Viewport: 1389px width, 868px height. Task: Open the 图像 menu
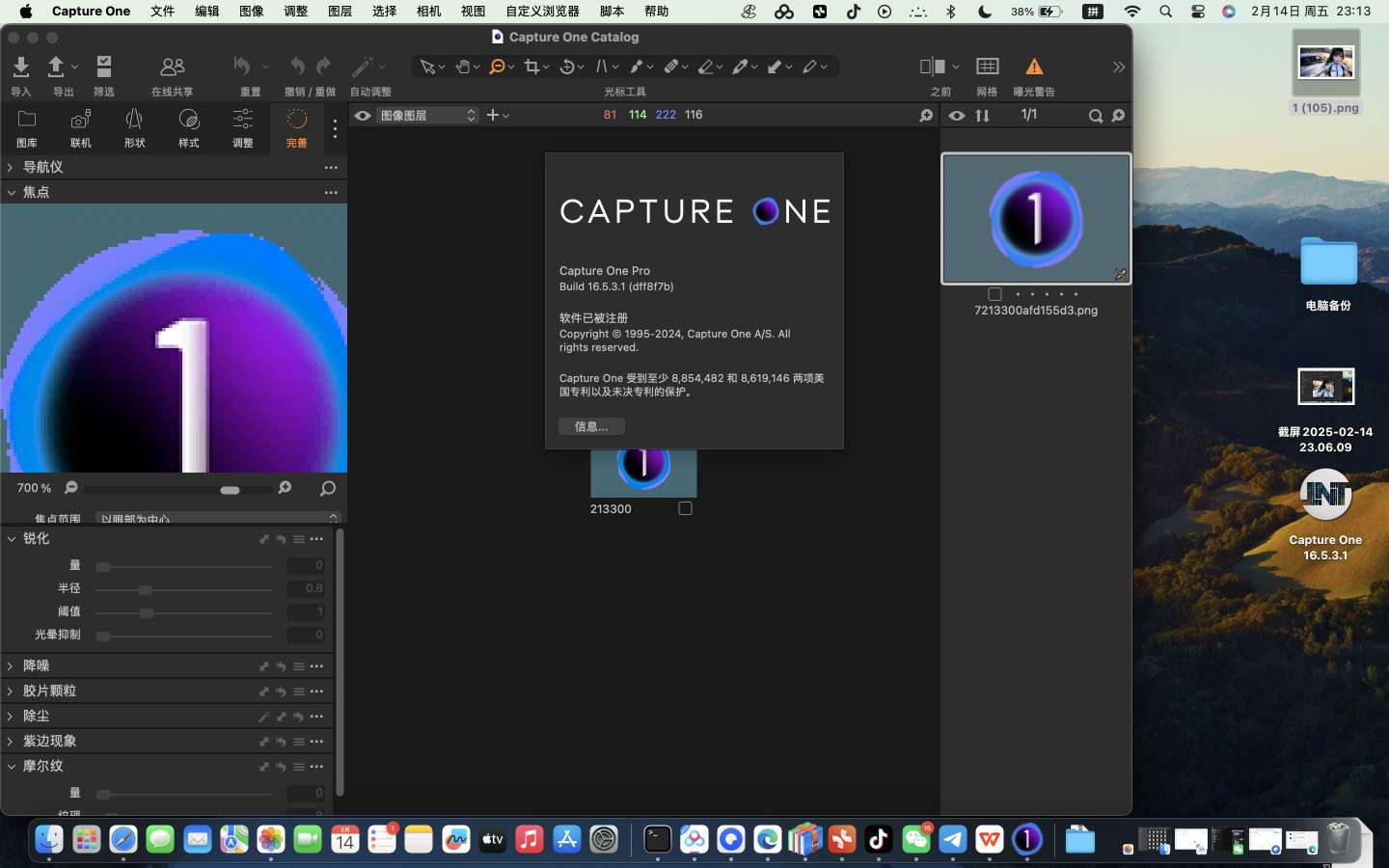point(252,12)
